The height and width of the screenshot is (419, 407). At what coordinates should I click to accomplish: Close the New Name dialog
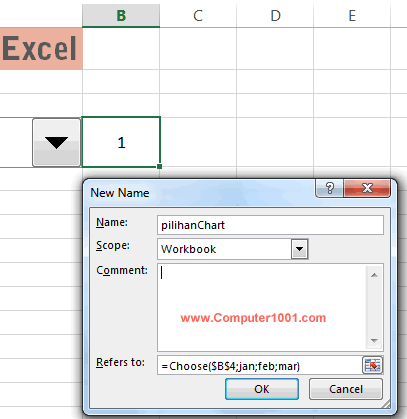pos(367,188)
